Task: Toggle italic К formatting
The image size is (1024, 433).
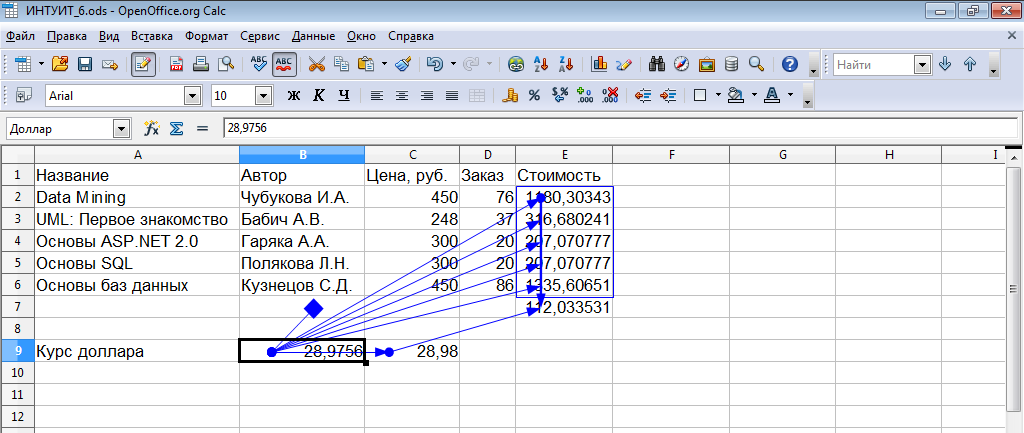Action: click(319, 95)
